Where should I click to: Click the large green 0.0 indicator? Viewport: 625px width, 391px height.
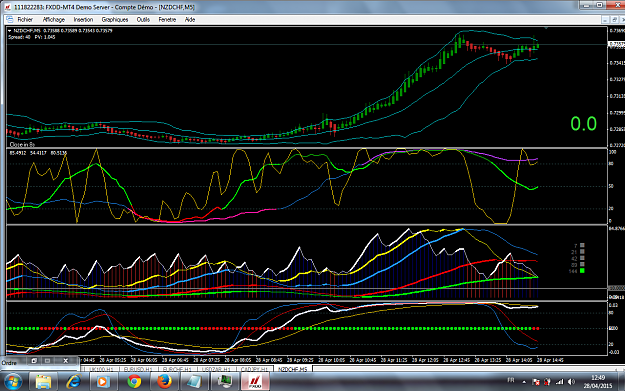[583, 124]
